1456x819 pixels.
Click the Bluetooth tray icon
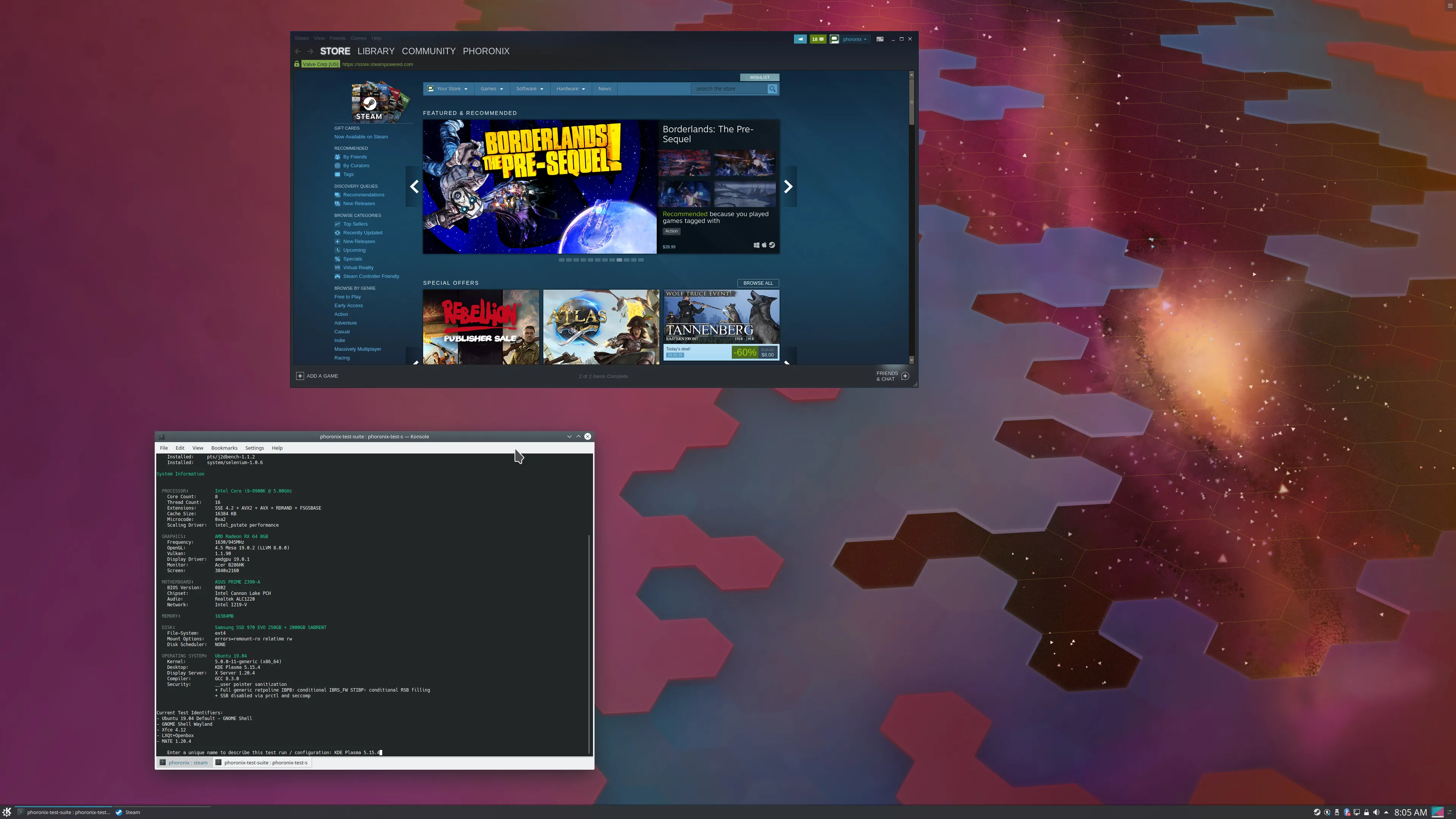point(1347,812)
